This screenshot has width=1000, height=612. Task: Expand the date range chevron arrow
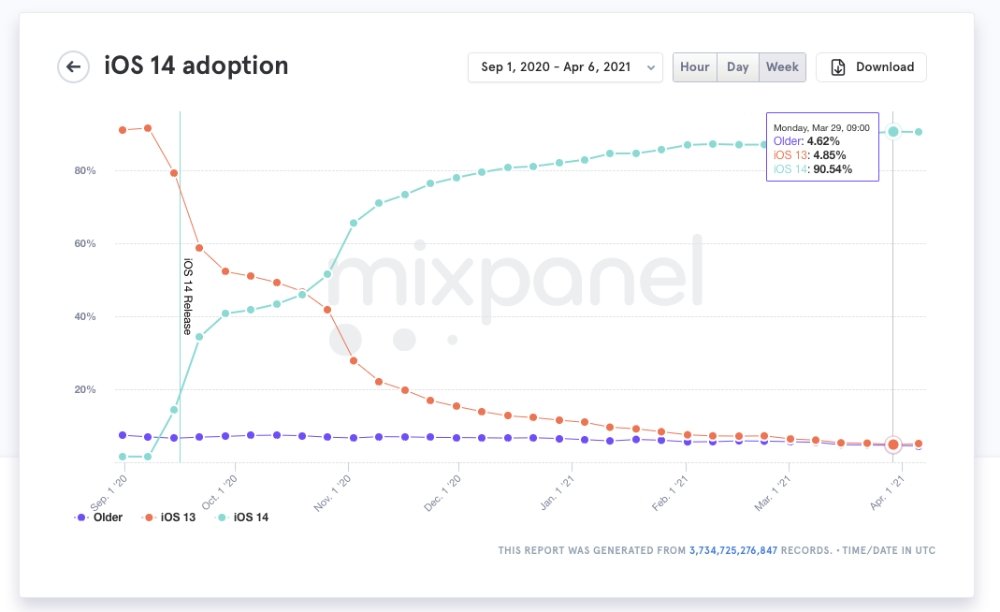(651, 68)
